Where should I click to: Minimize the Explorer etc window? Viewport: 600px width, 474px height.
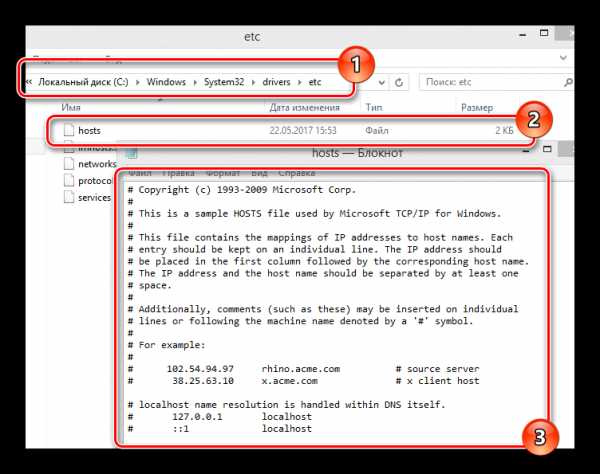(x=522, y=35)
